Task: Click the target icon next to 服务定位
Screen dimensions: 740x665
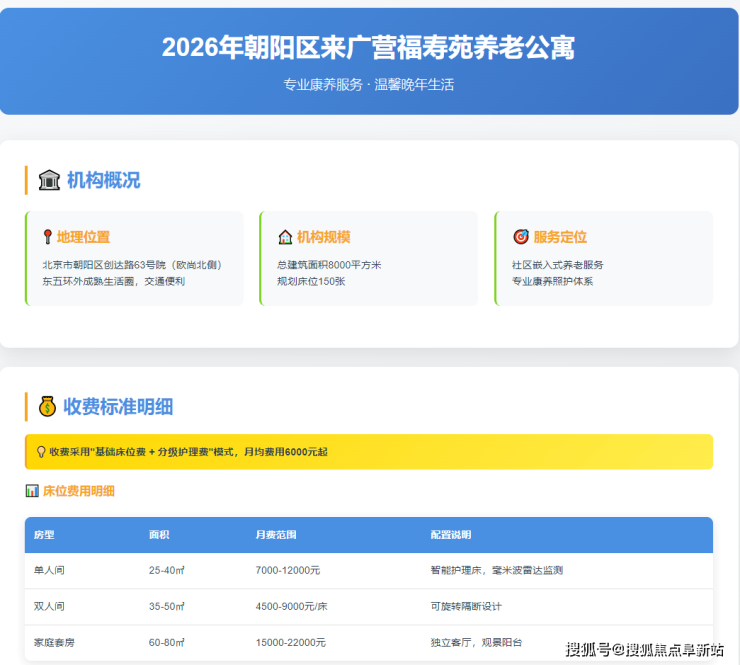Action: pyautogui.click(x=520, y=237)
